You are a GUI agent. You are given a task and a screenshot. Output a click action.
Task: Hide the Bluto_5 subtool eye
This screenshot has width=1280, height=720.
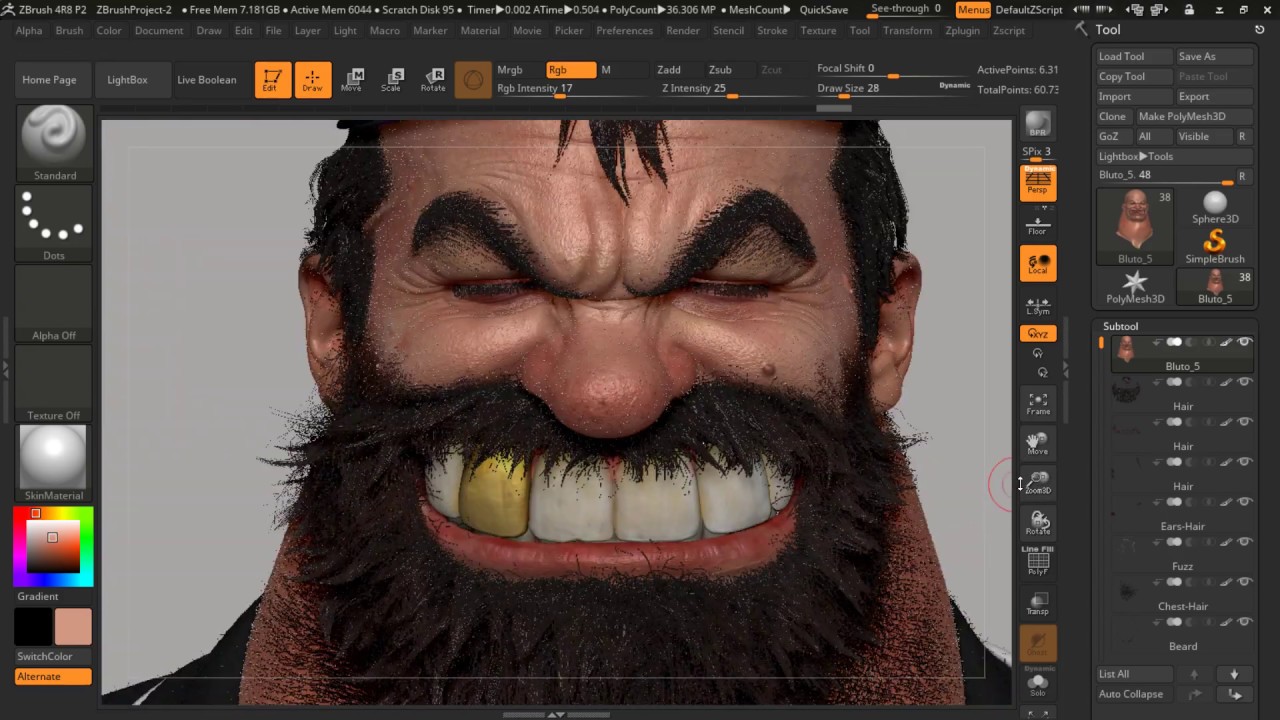point(1244,342)
